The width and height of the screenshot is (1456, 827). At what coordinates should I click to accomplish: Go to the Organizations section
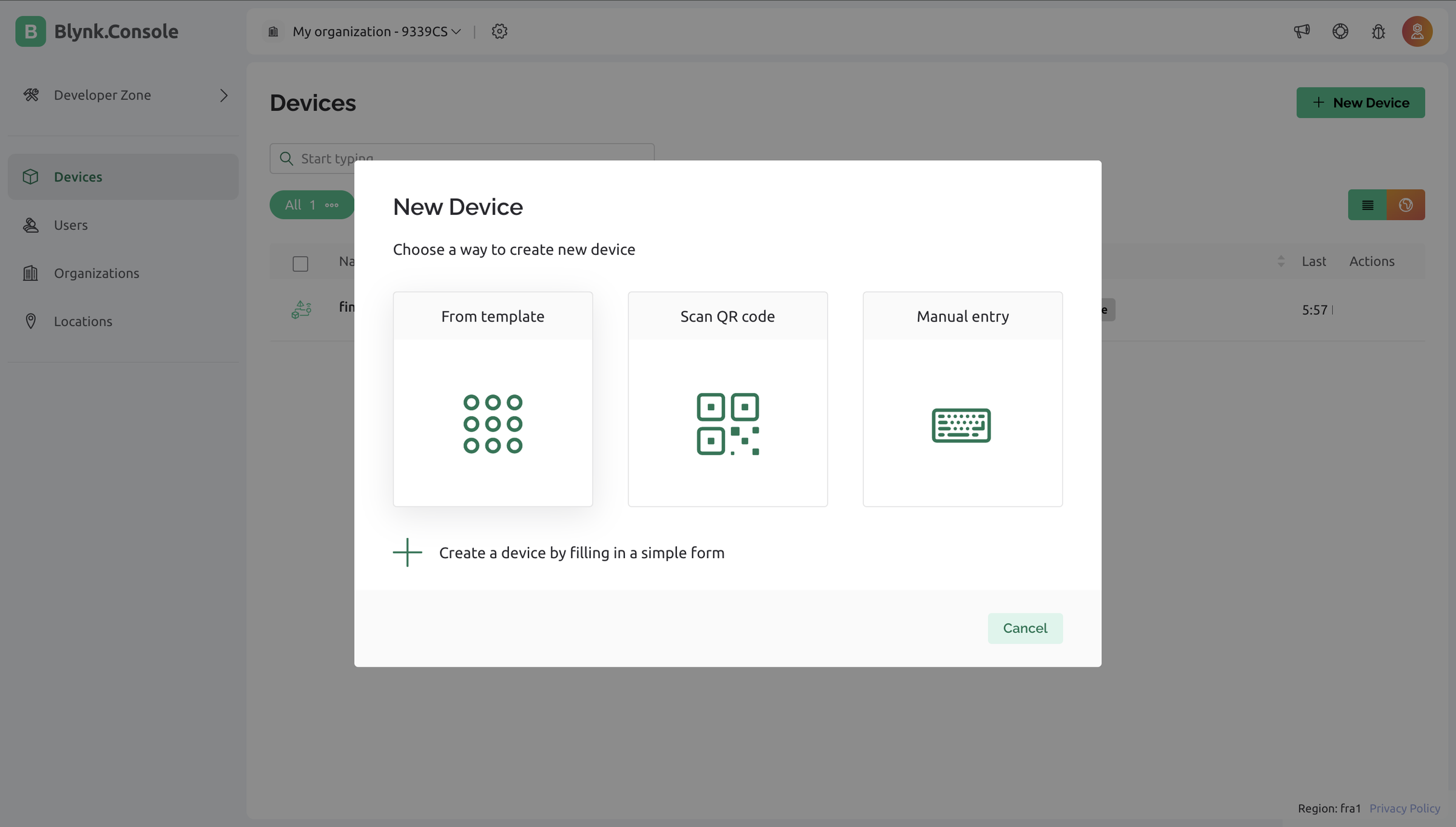(96, 273)
